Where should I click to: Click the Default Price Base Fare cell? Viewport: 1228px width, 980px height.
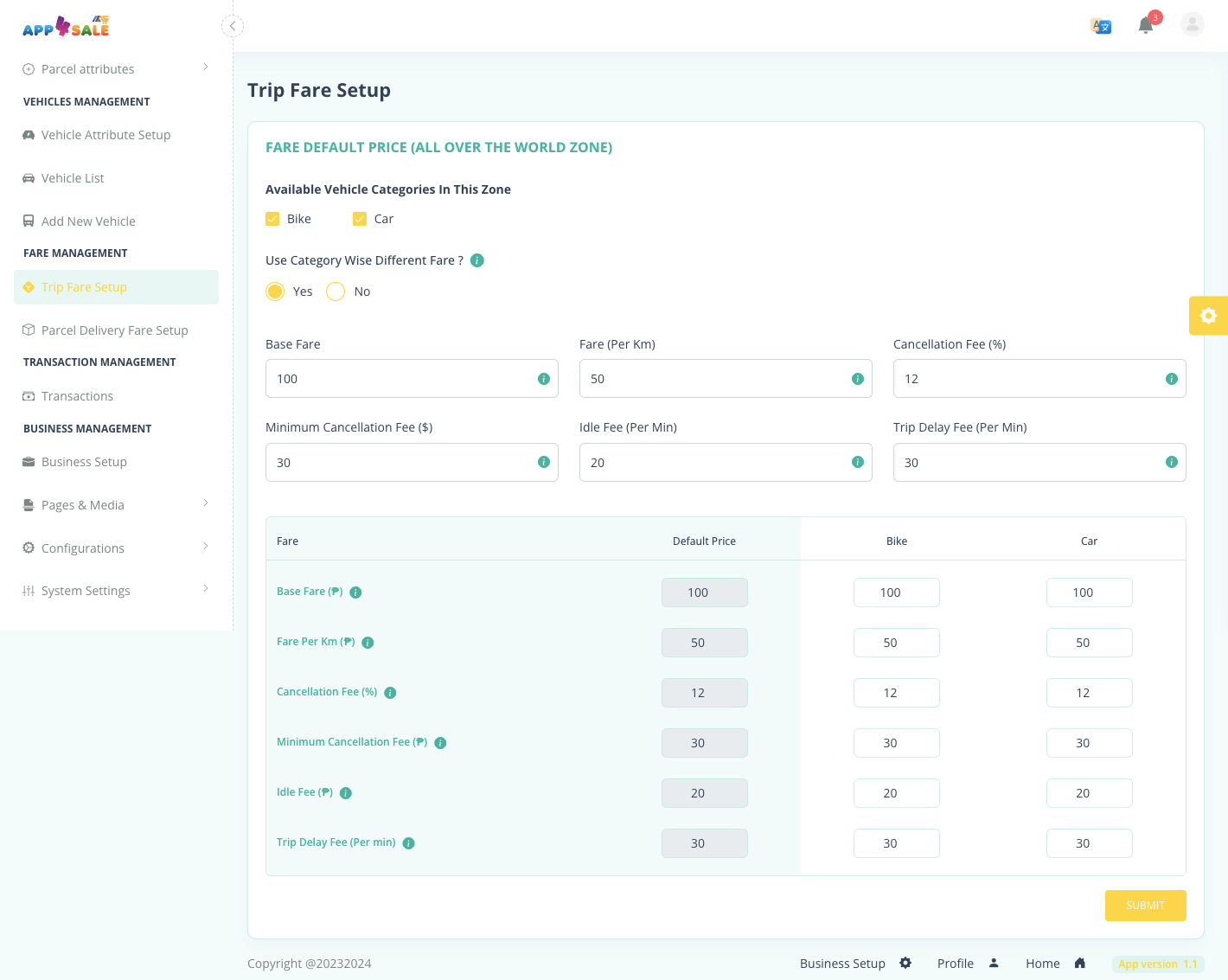pyautogui.click(x=705, y=592)
